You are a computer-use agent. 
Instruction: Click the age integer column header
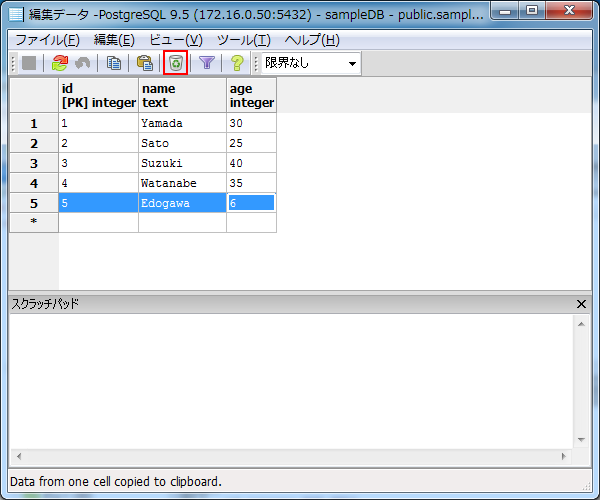pos(251,95)
